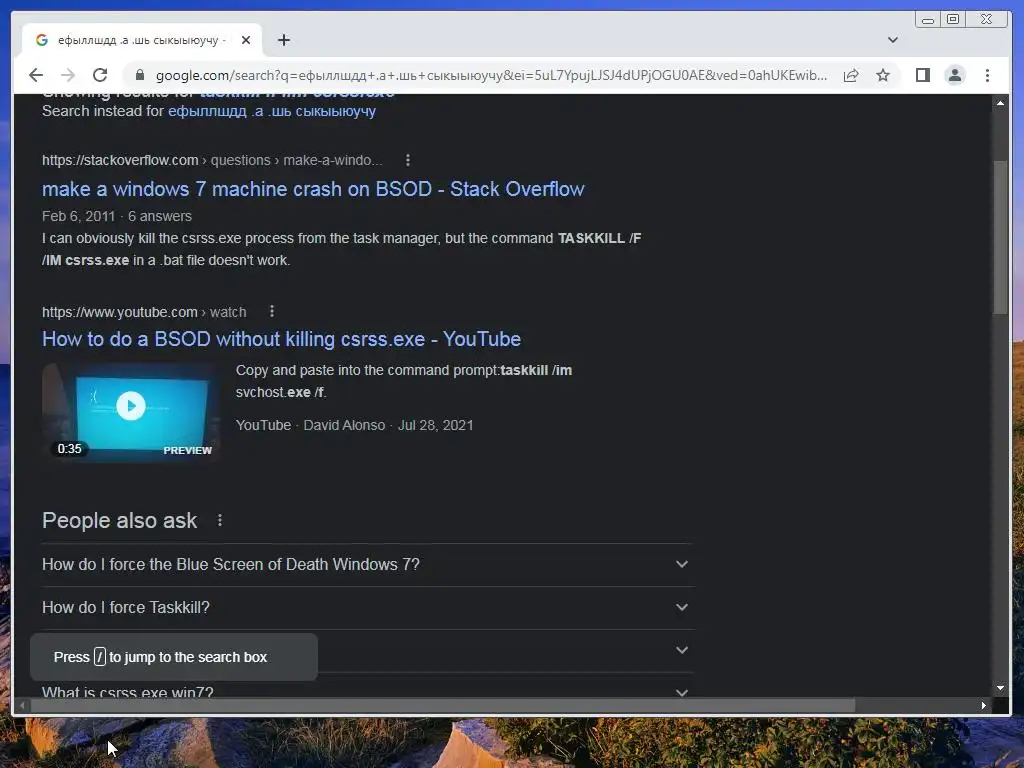Viewport: 1024px width, 768px height.
Task: Open options for the YouTube result
Action: coord(272,312)
